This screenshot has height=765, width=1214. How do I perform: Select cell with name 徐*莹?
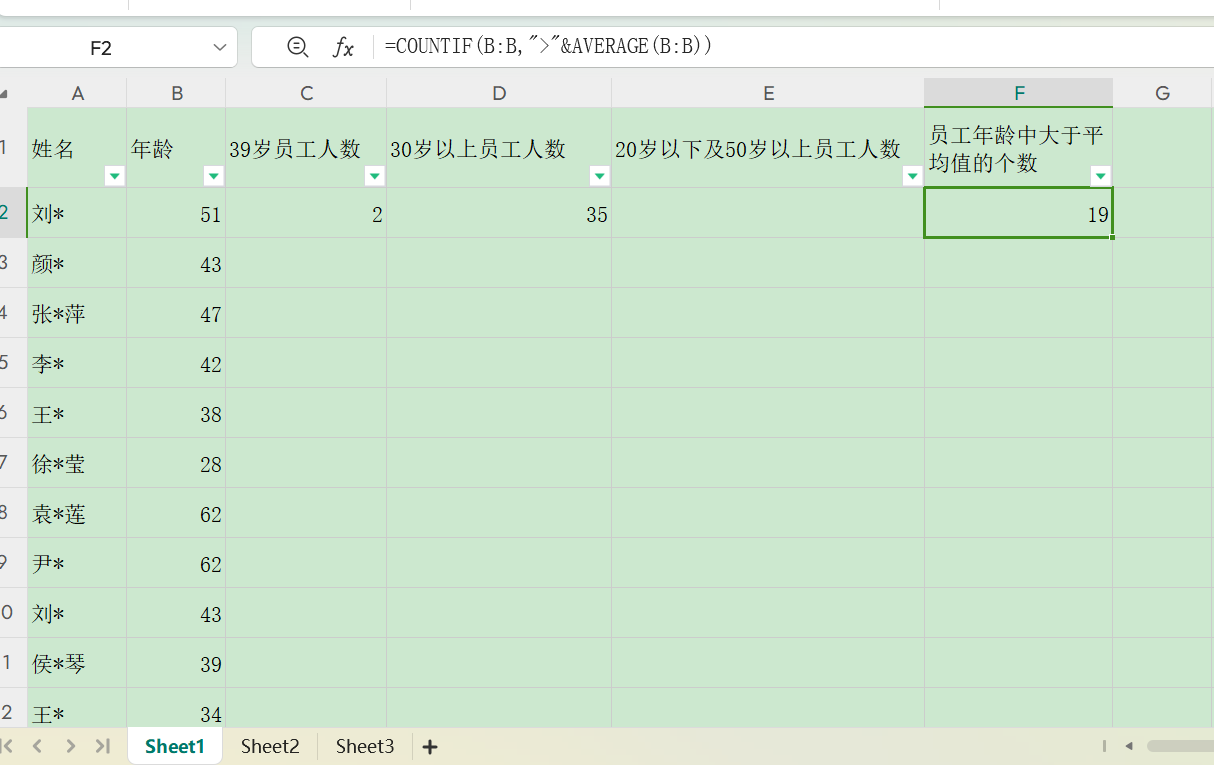pyautogui.click(x=77, y=463)
